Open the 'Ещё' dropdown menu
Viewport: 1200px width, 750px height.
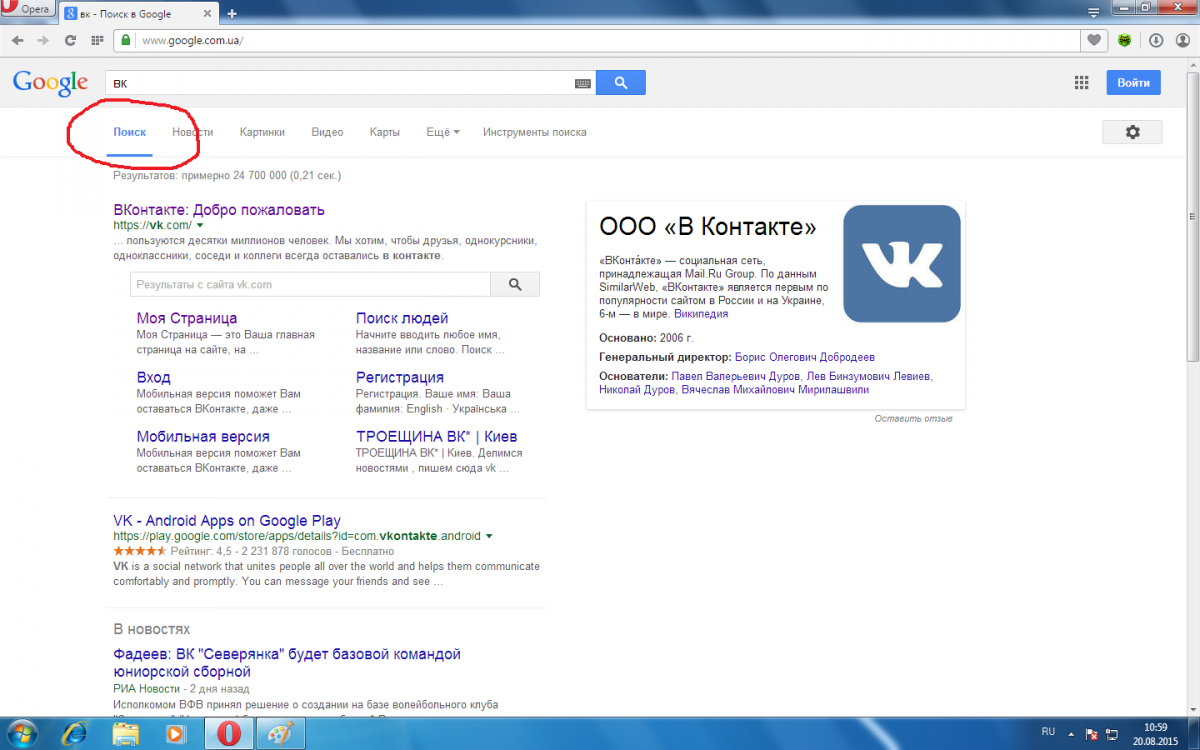443,132
